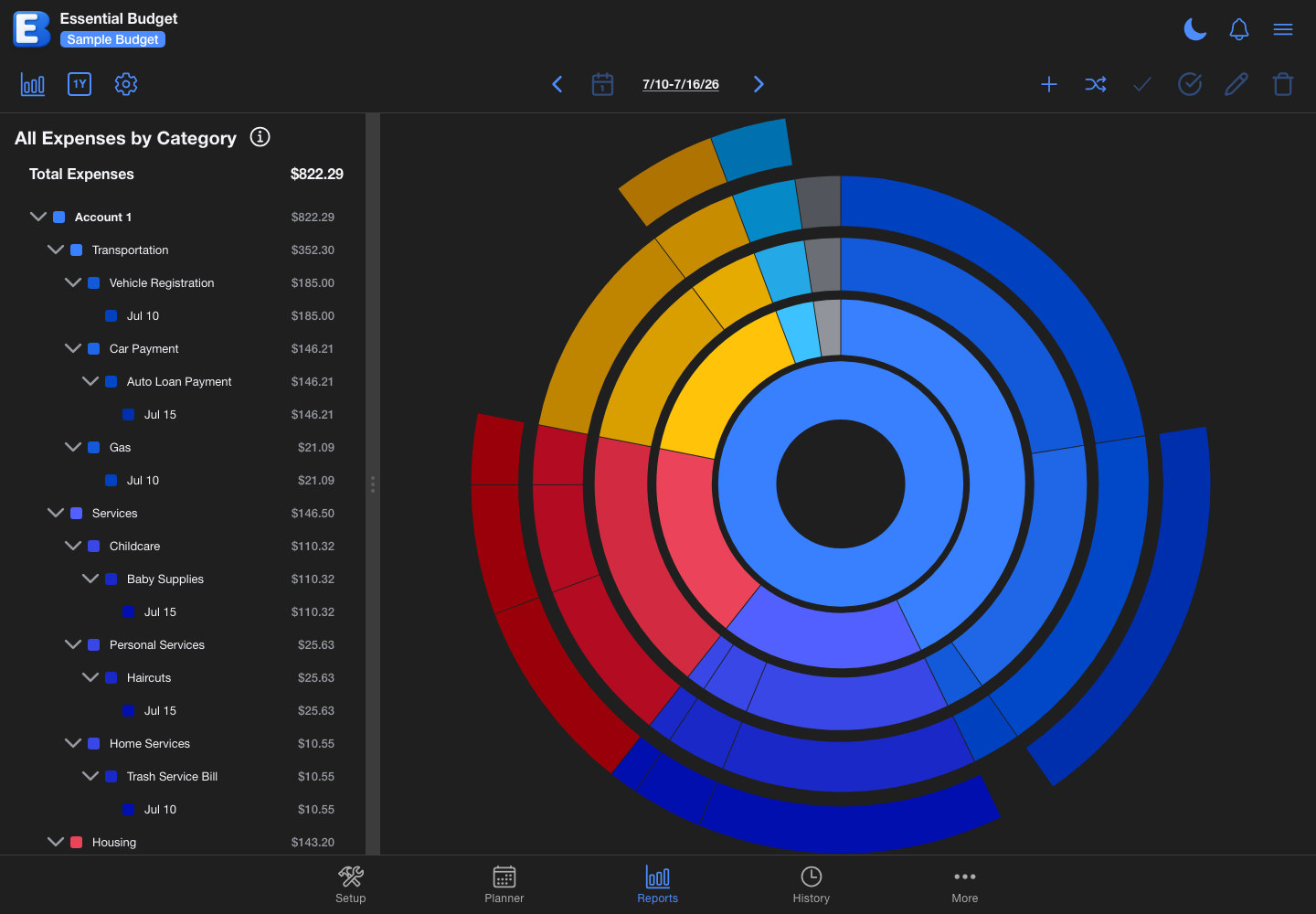Select the Jul 10 row under Vehicle Registration
This screenshot has width=1316, height=914.
[x=183, y=315]
